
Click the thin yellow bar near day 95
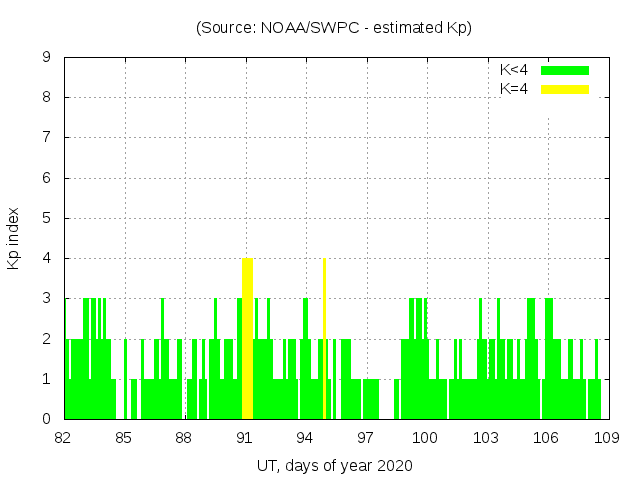click(324, 338)
